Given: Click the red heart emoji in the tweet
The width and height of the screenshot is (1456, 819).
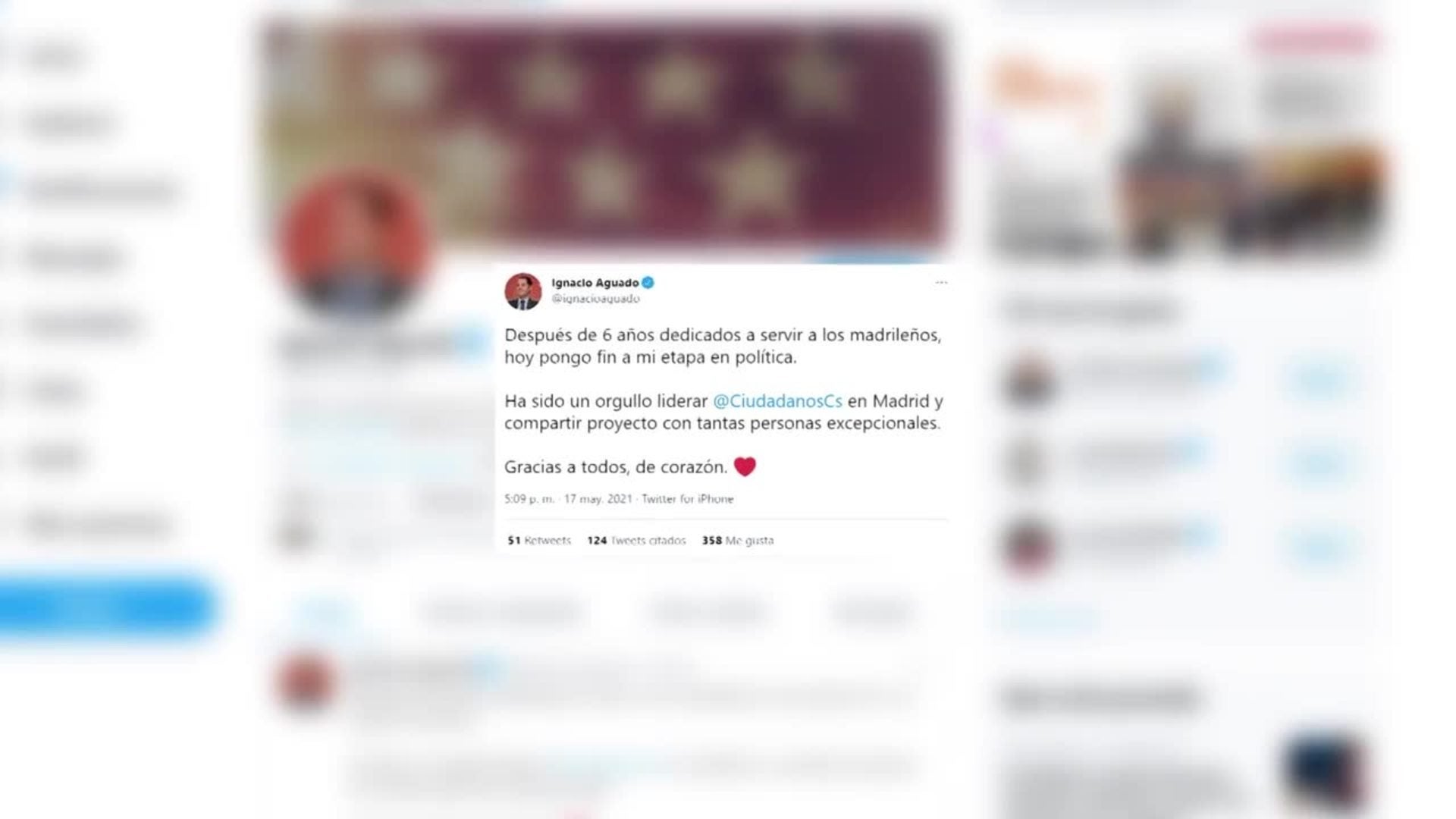Looking at the screenshot, I should [x=745, y=466].
